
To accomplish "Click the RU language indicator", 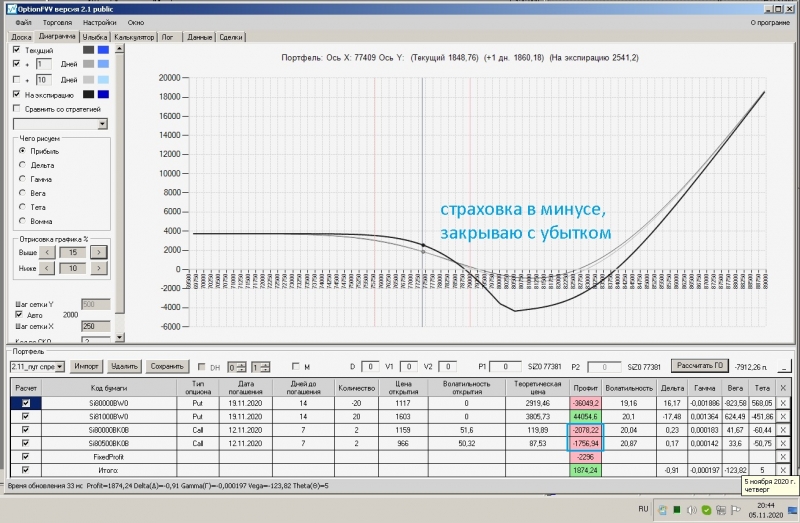I will point(643,509).
